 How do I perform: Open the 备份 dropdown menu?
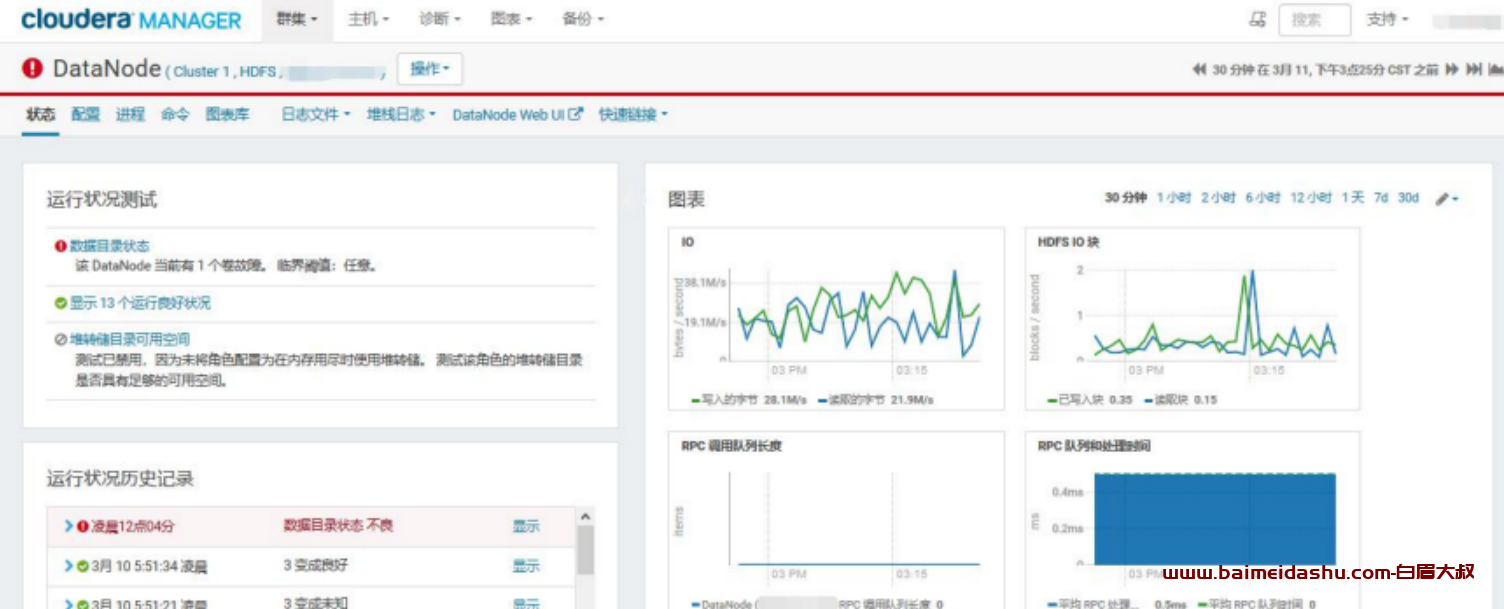click(583, 19)
